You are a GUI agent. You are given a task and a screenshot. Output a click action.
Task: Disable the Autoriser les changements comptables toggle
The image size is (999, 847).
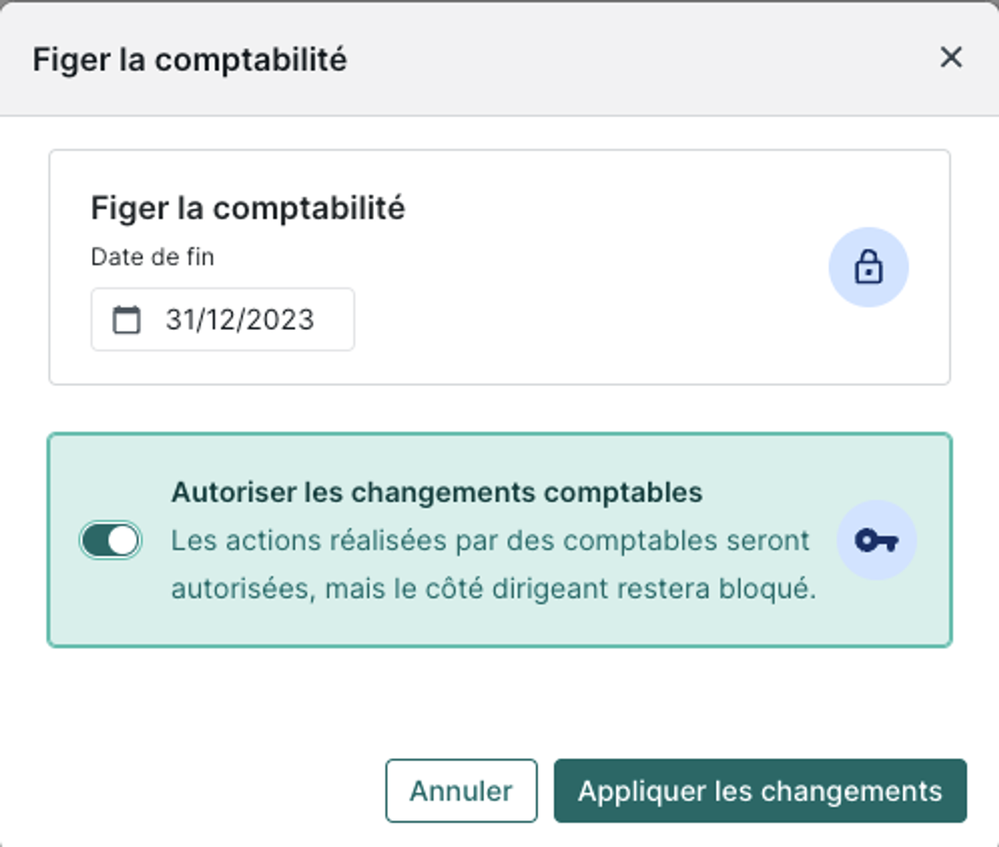[111, 541]
